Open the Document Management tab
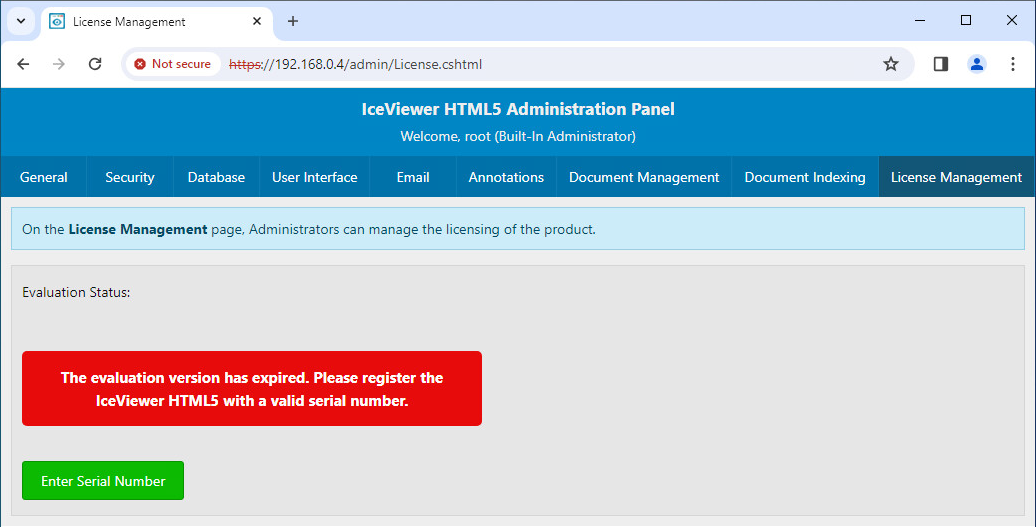 click(x=644, y=177)
